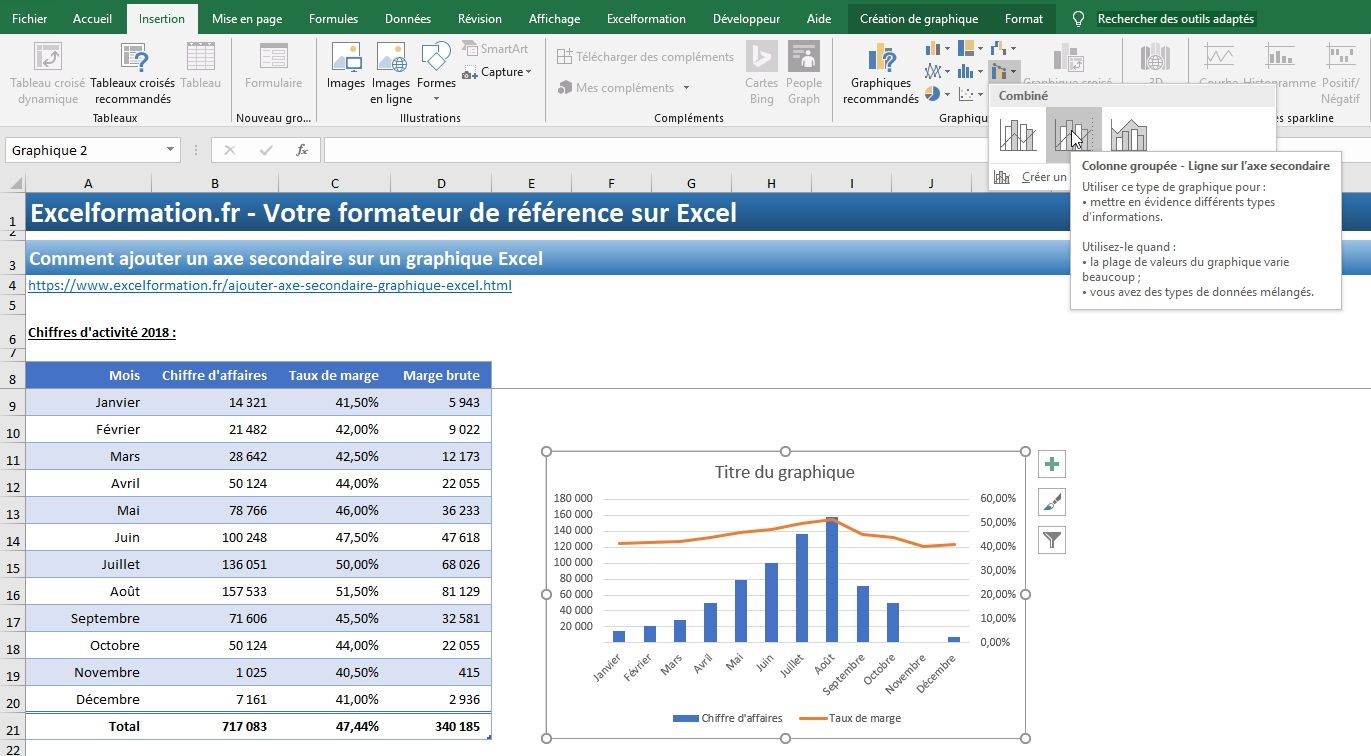Select the Total Marge brute cell 340 185
The image size is (1371, 756).
[x=441, y=726]
